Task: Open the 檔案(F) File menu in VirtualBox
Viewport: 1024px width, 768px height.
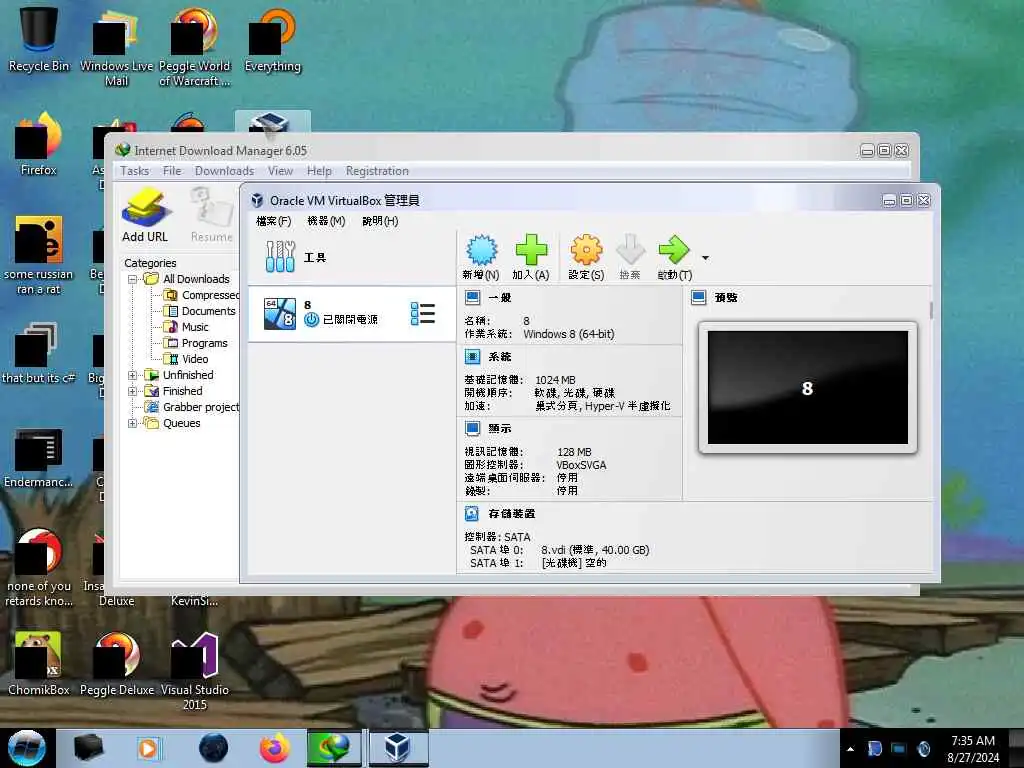Action: (273, 221)
